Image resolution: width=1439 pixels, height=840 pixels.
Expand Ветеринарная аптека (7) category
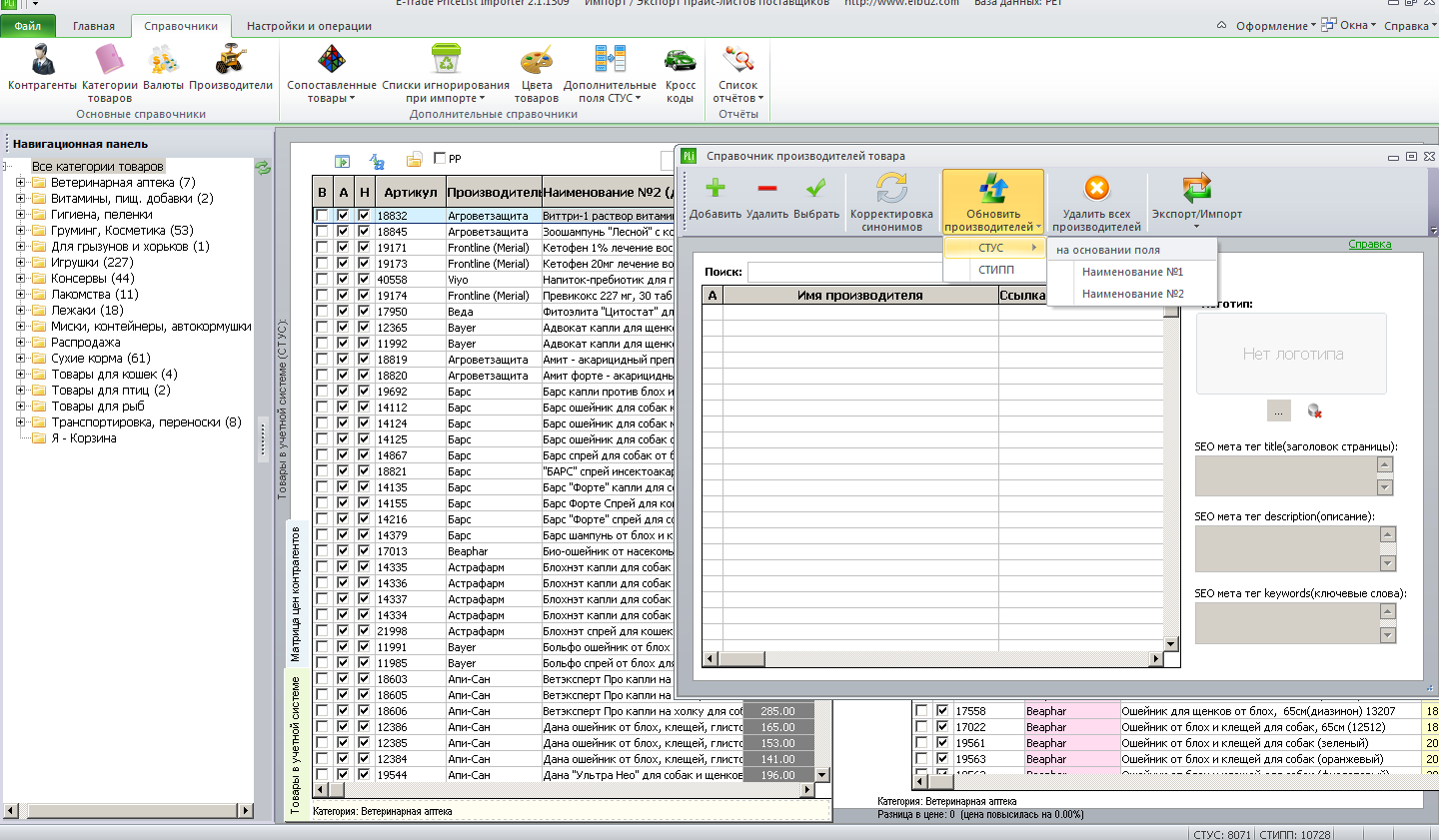pos(20,183)
